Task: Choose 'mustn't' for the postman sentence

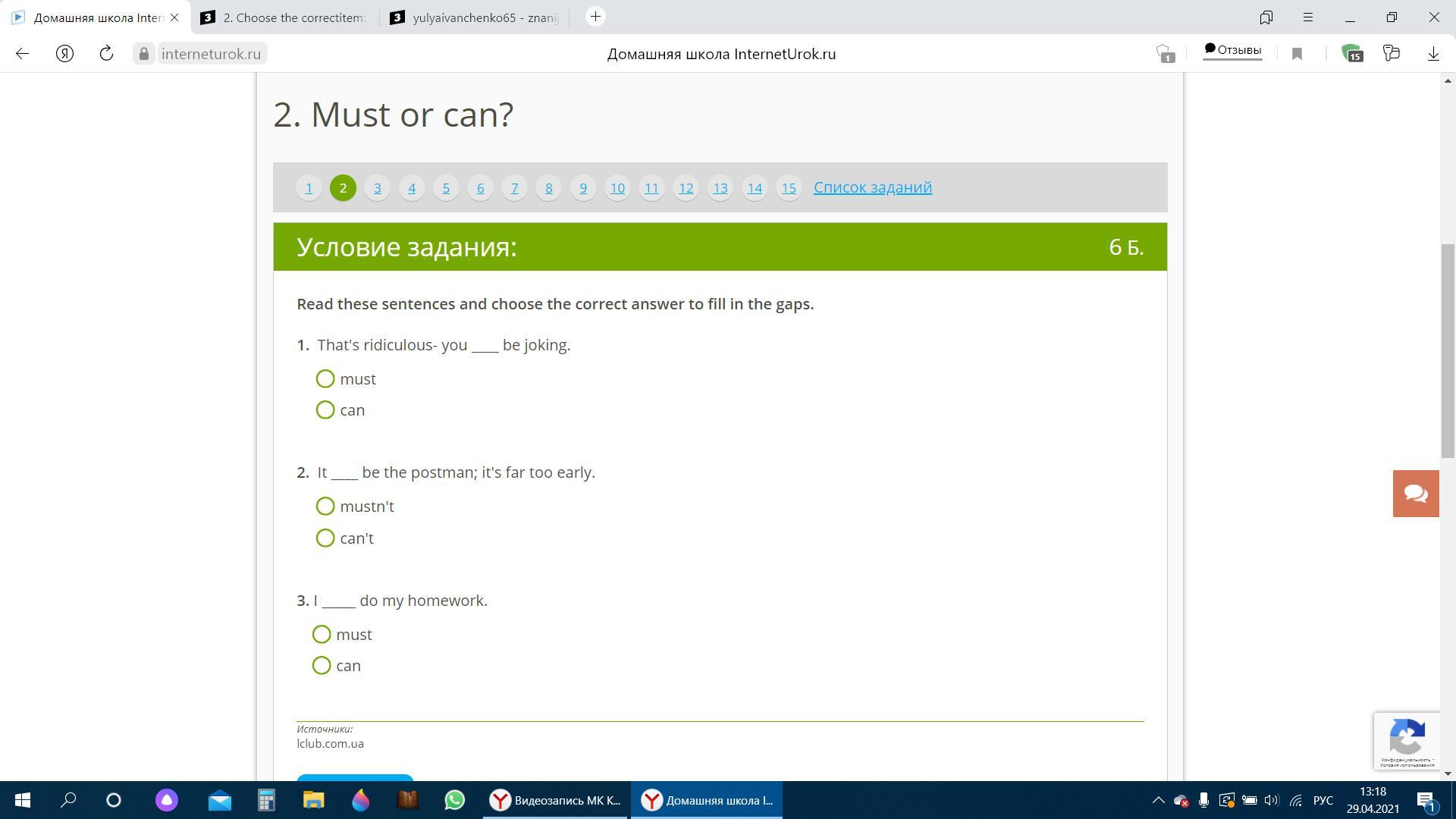Action: 325,507
